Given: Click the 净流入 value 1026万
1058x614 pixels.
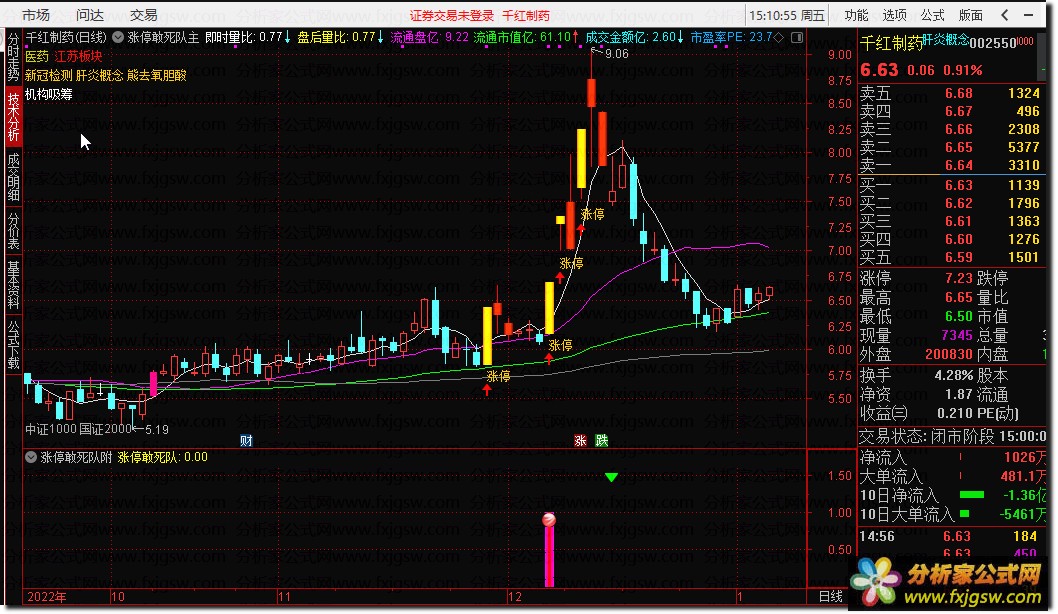Looking at the screenshot, I should [1024, 457].
